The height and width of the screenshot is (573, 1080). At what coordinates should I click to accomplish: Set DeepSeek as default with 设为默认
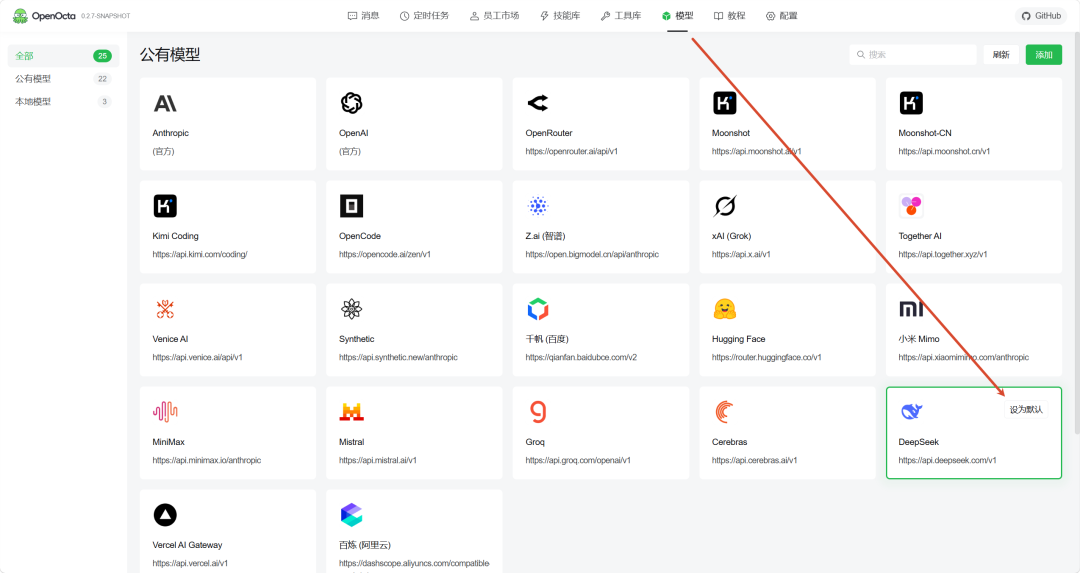1026,410
